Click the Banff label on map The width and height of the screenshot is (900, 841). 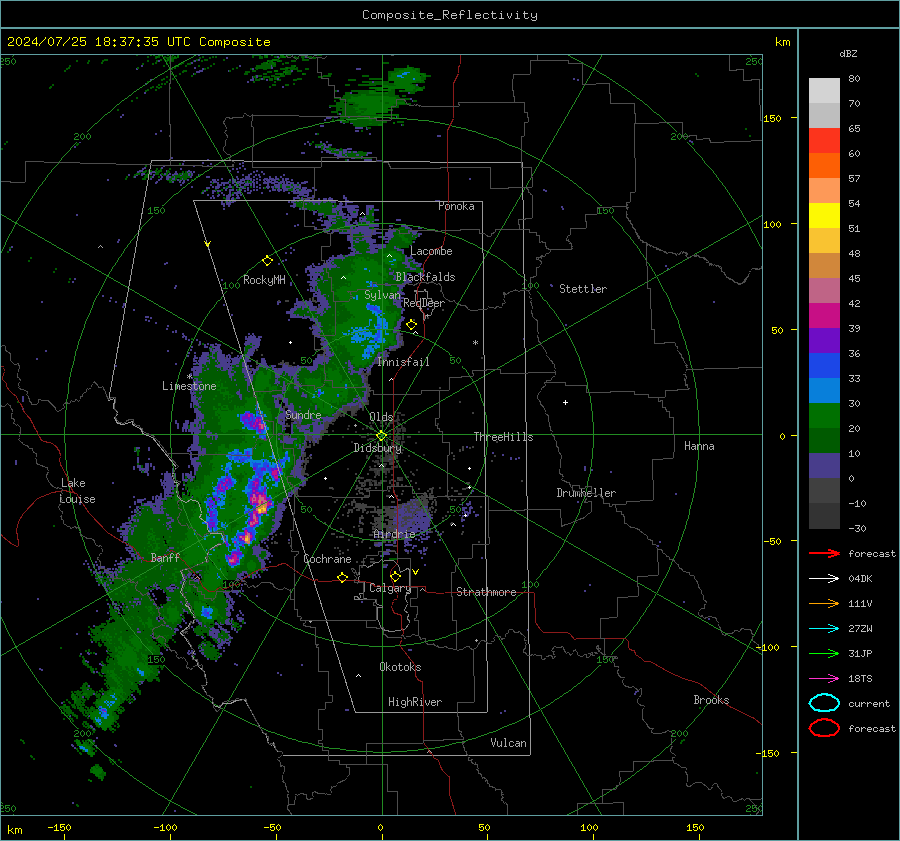165,557
